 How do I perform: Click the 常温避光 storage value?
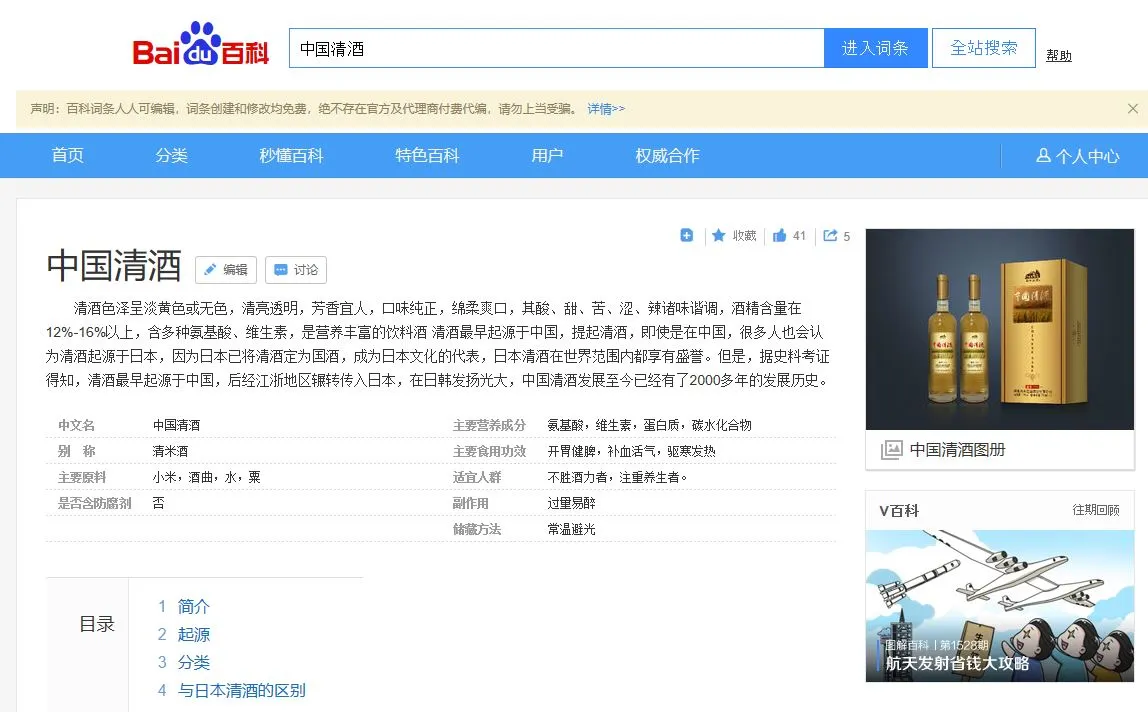[x=571, y=530]
